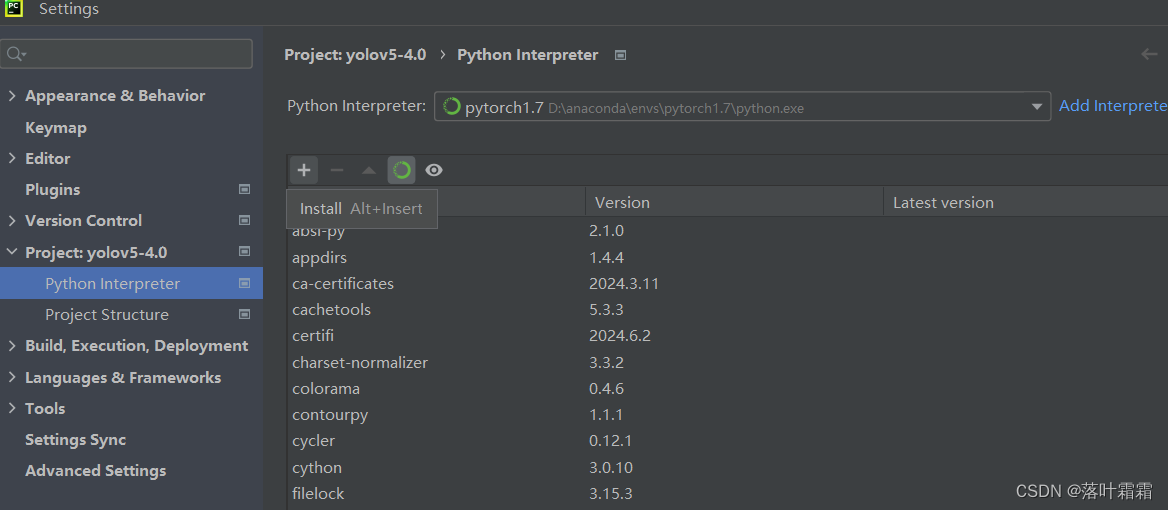Screen dimensions: 1168x510
Task: Select the cython package row
Action: click(727, 468)
